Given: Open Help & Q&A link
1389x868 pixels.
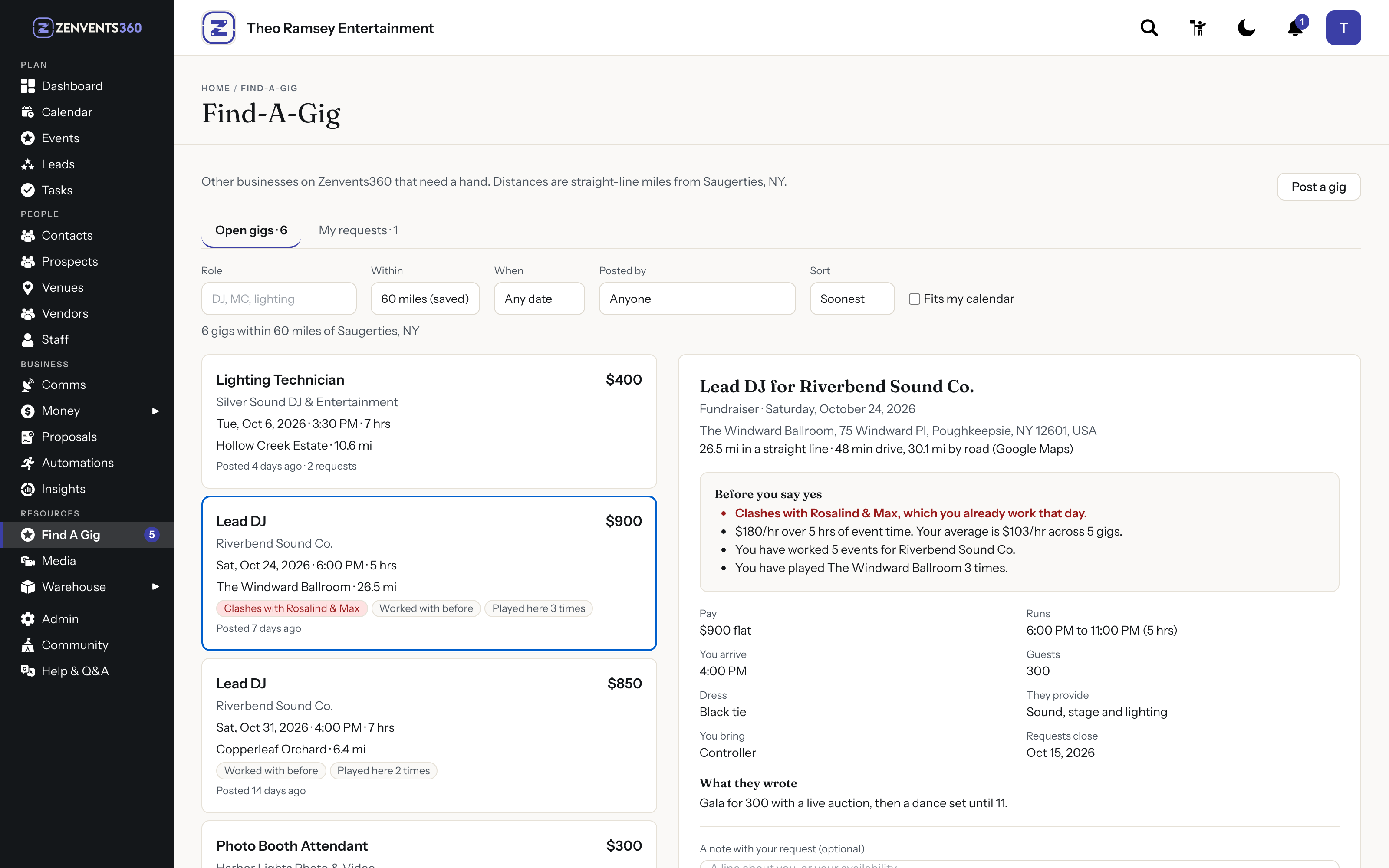Looking at the screenshot, I should tap(87, 671).
